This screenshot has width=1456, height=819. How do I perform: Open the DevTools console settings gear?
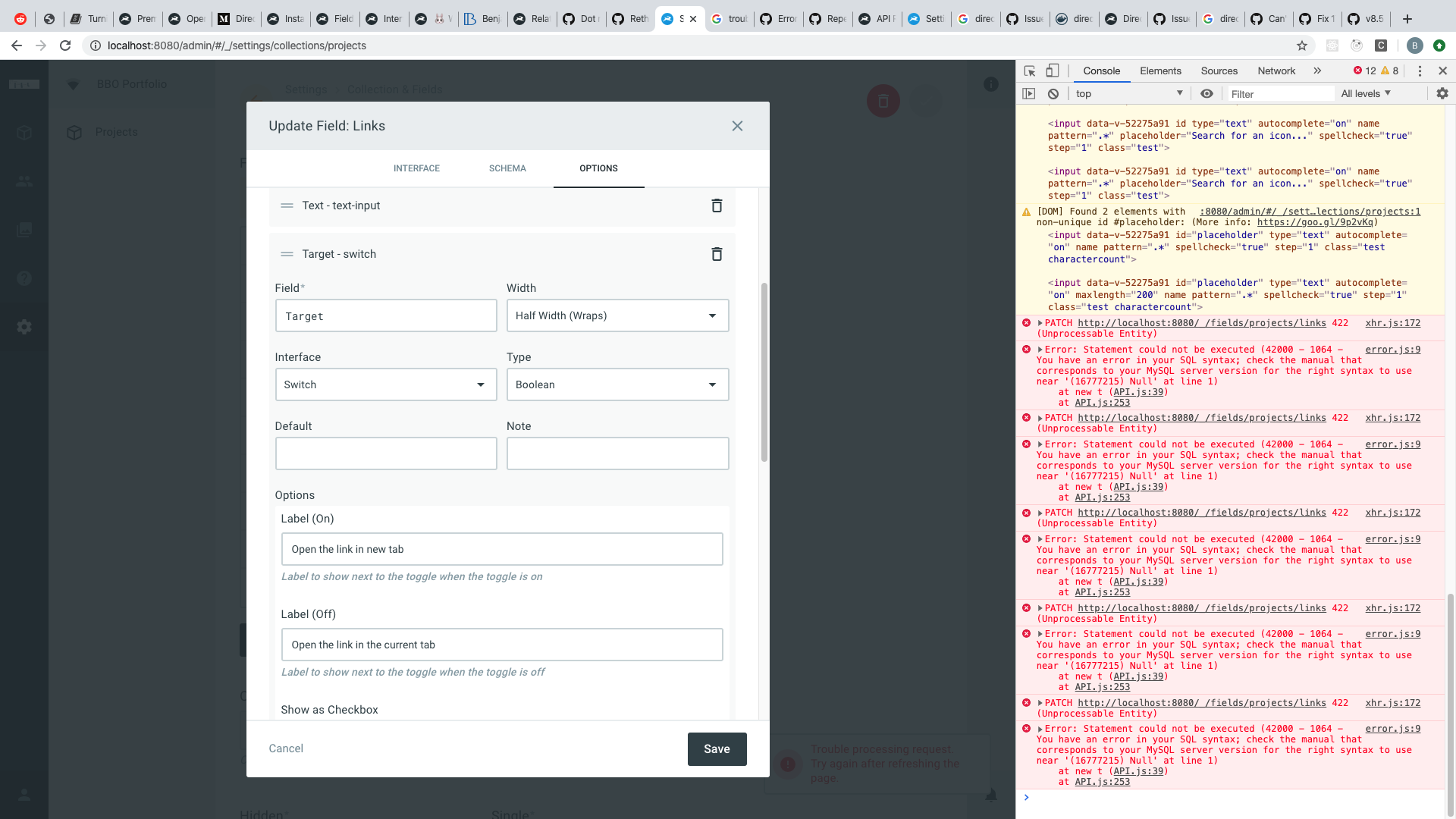coord(1442,93)
